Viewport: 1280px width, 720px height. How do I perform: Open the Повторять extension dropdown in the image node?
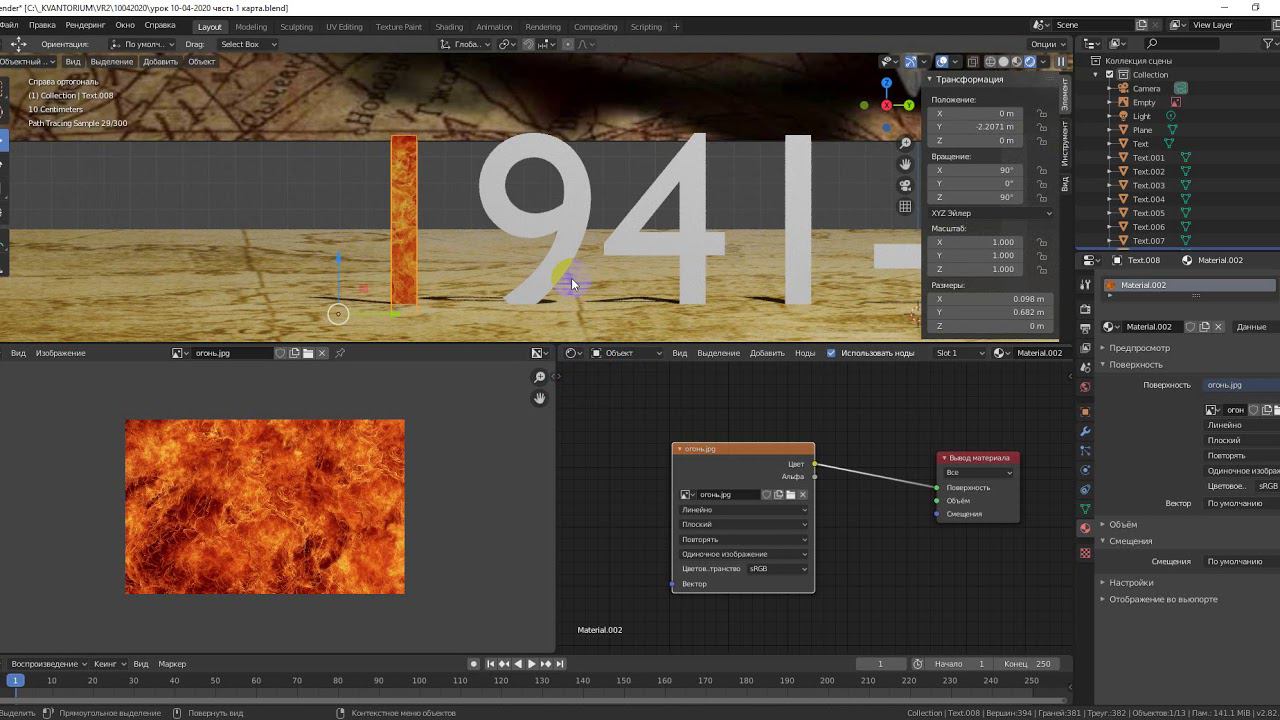743,539
